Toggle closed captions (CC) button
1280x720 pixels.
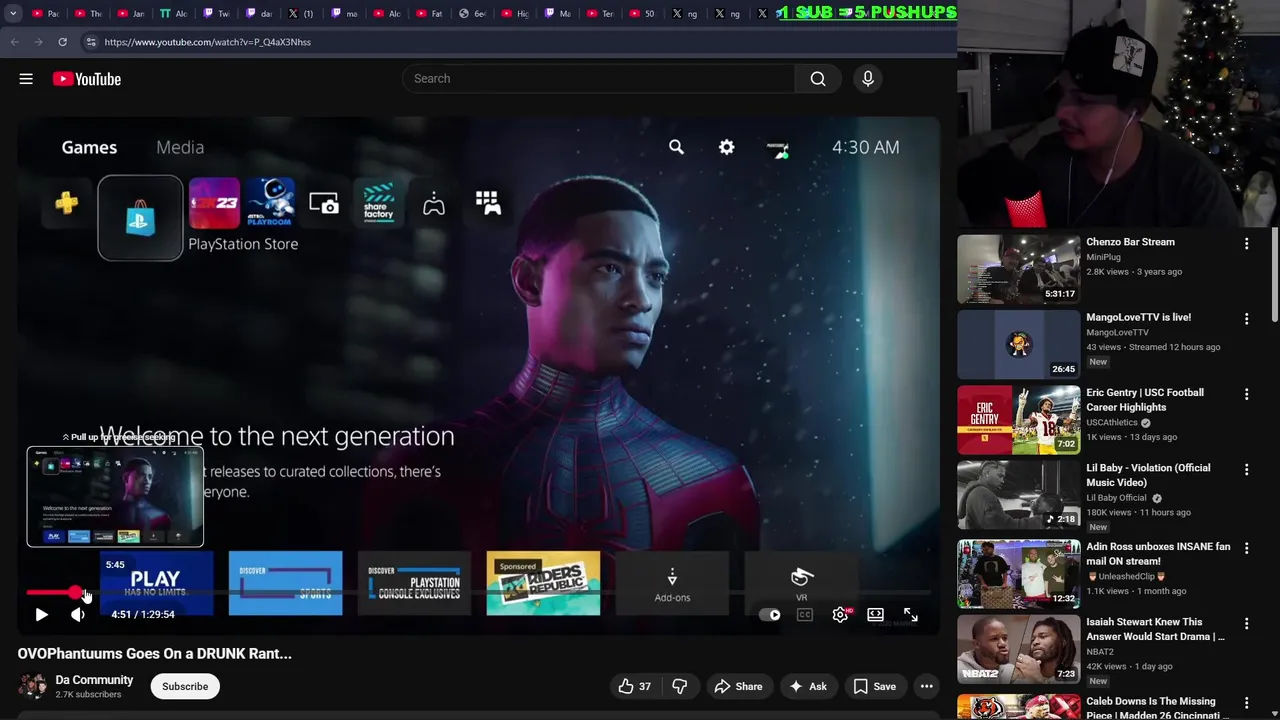(x=805, y=615)
